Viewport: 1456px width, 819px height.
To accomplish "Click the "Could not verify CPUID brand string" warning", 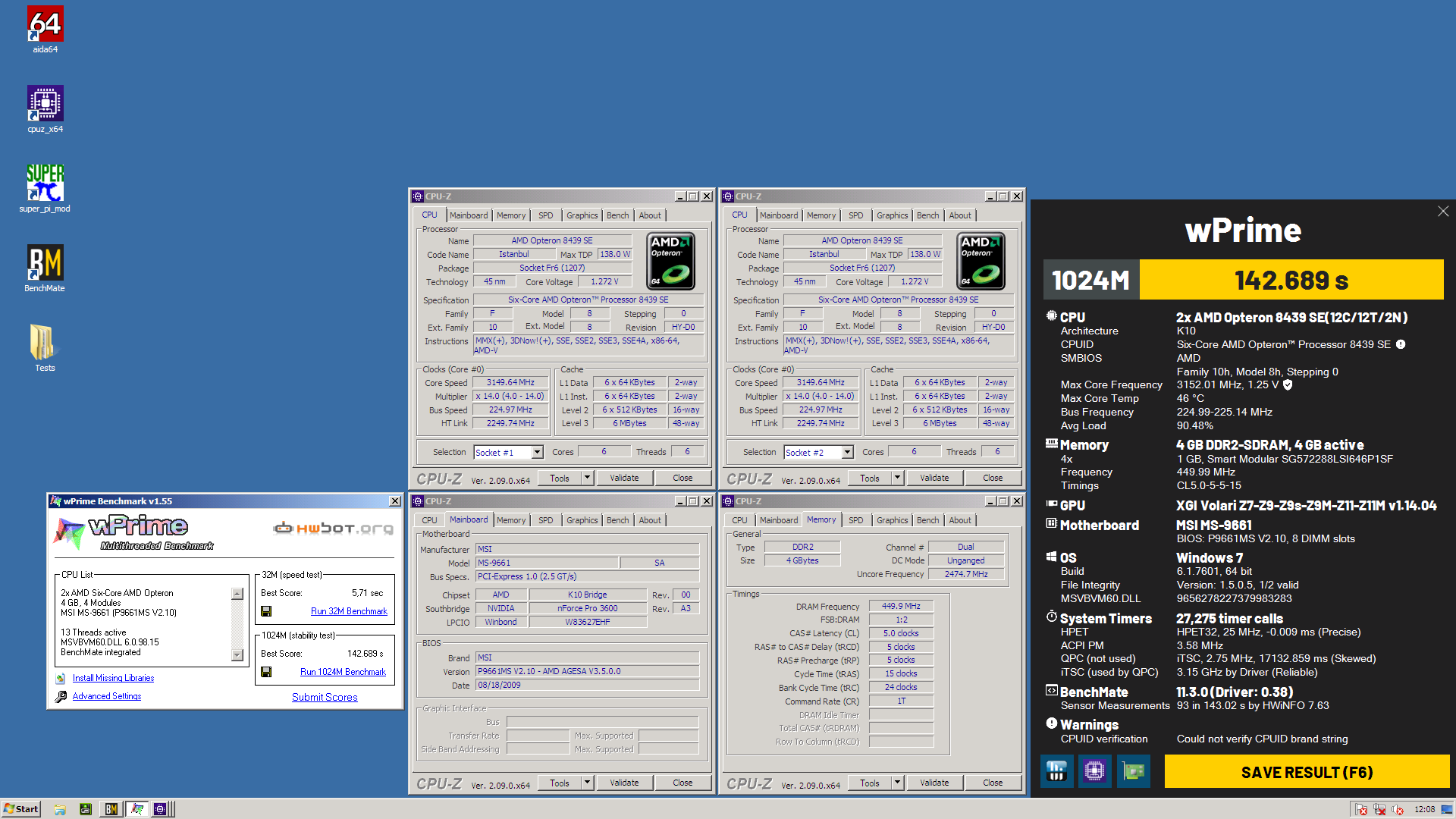I will click(x=1262, y=739).
